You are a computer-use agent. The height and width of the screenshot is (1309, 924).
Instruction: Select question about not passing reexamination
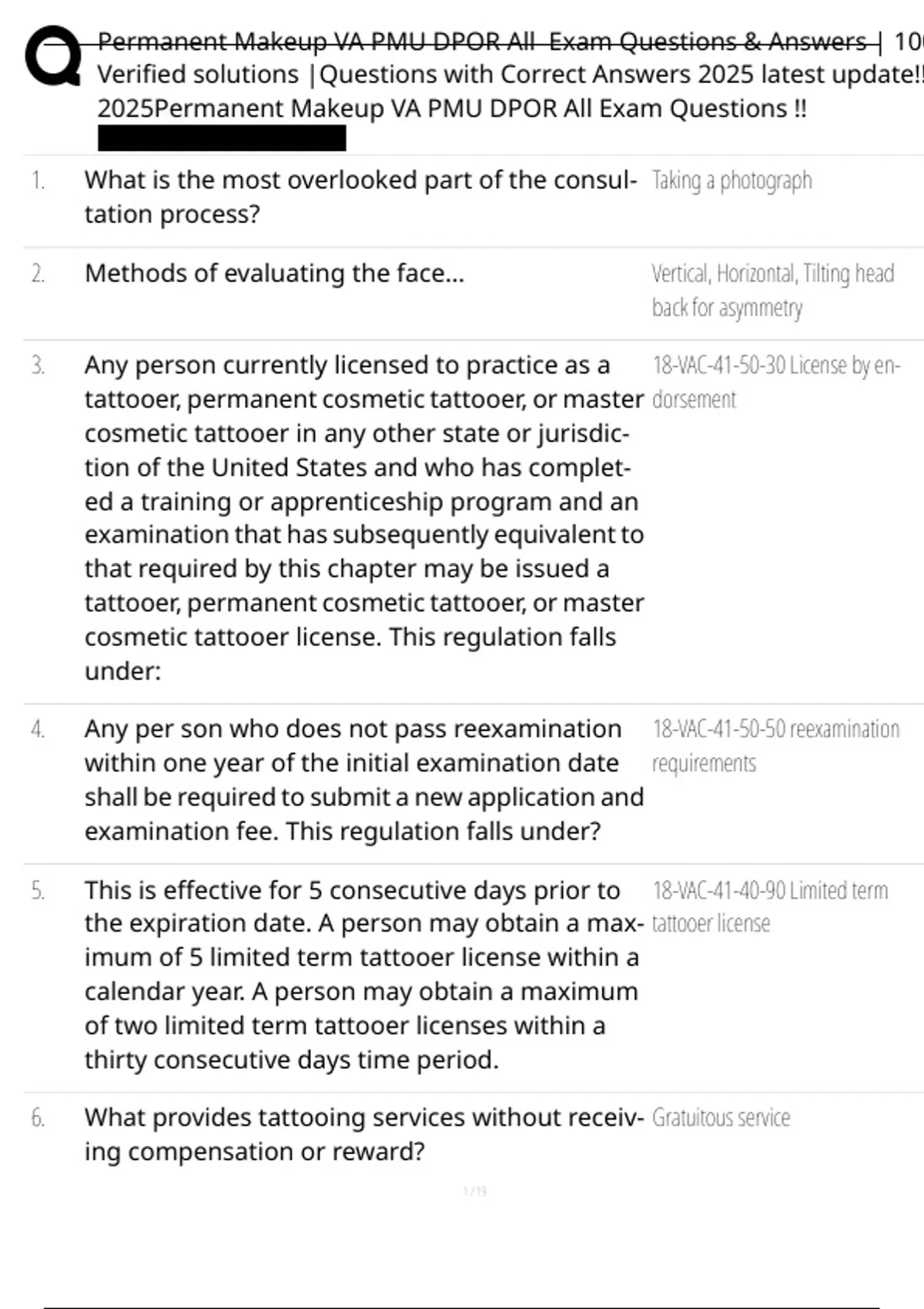364,780
